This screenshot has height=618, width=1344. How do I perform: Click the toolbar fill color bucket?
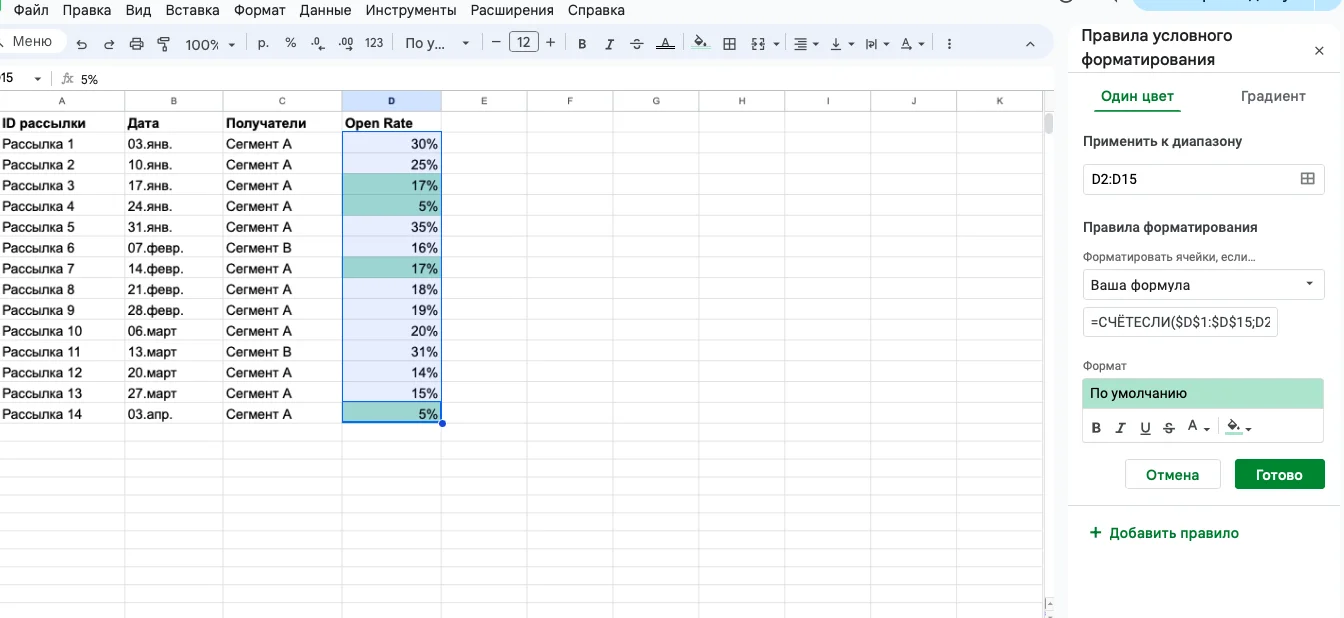(700, 43)
